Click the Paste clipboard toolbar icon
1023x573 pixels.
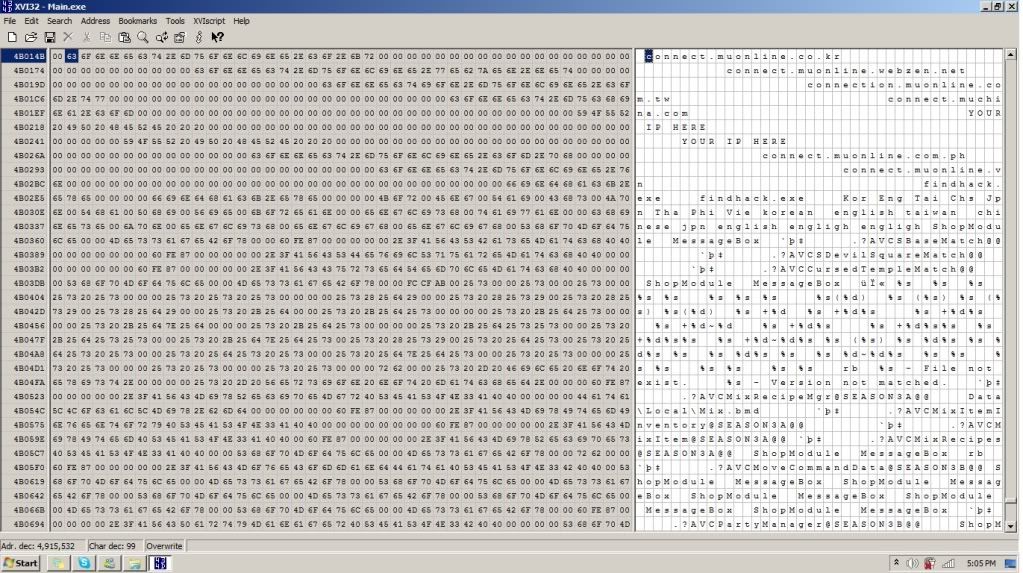[x=125, y=37]
